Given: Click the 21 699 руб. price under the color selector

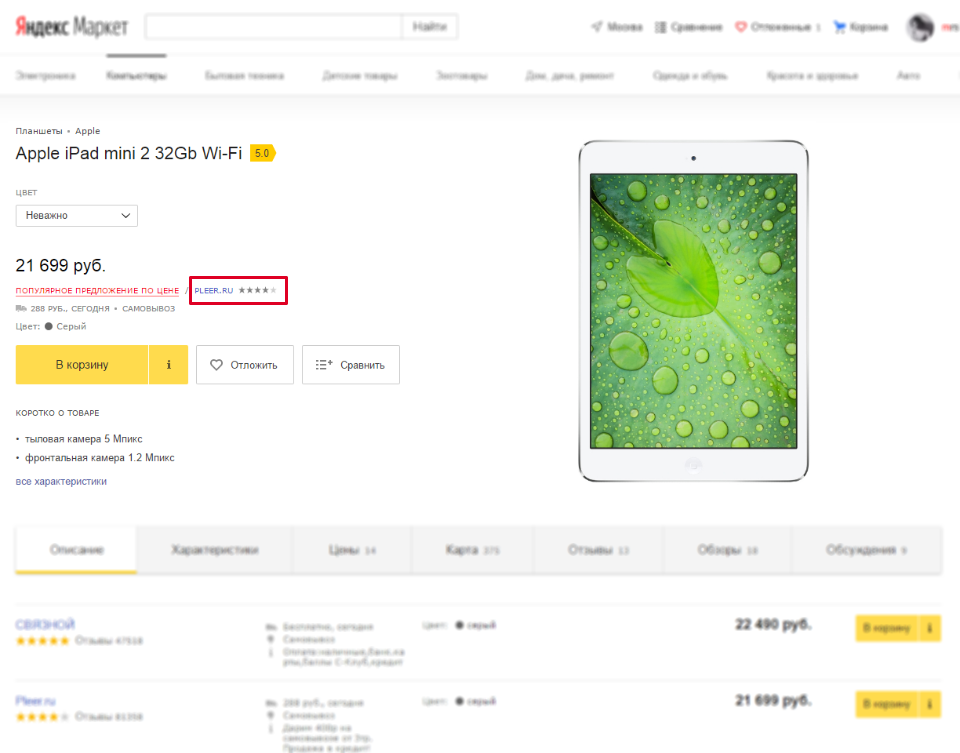Looking at the screenshot, I should click(x=61, y=266).
